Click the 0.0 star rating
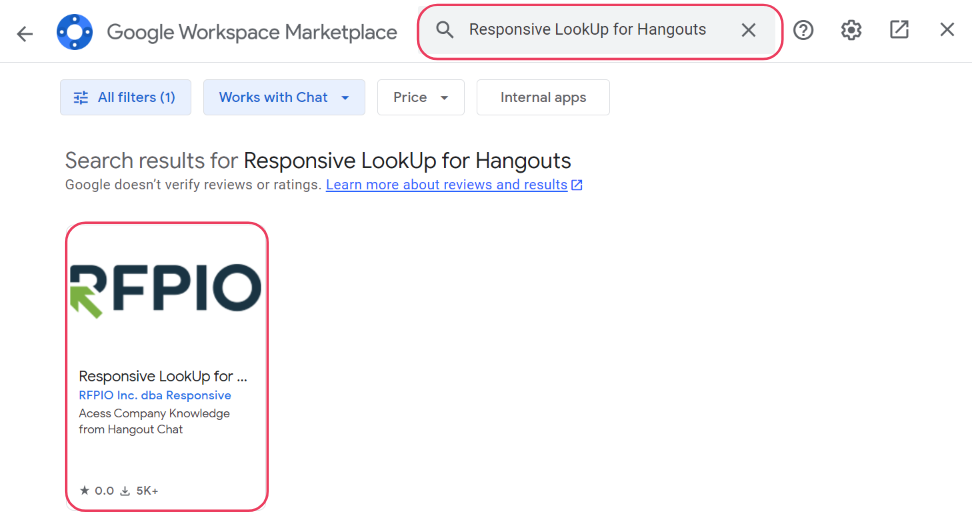972x526 pixels. point(97,491)
